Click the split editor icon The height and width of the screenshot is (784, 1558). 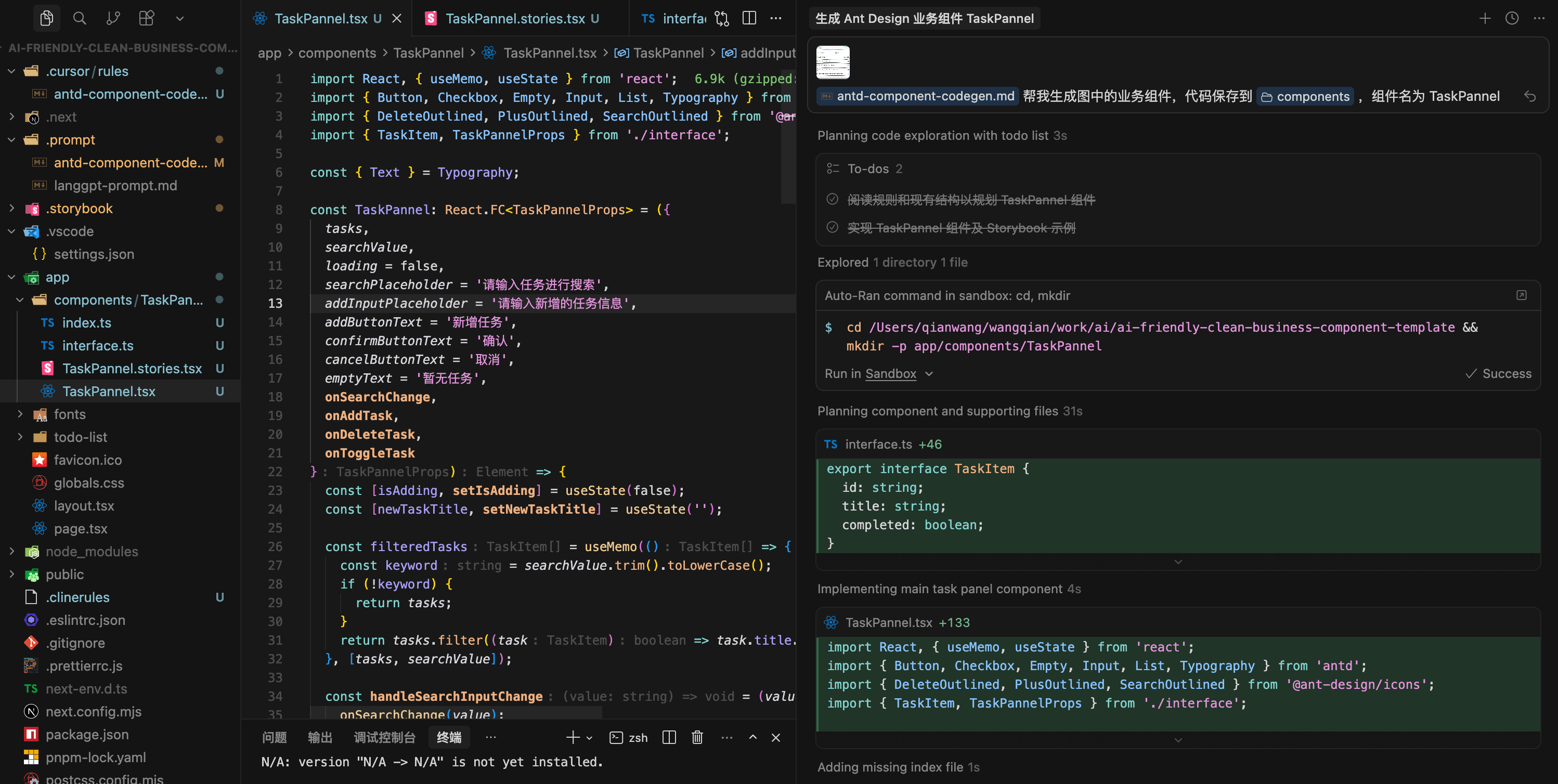coord(749,18)
